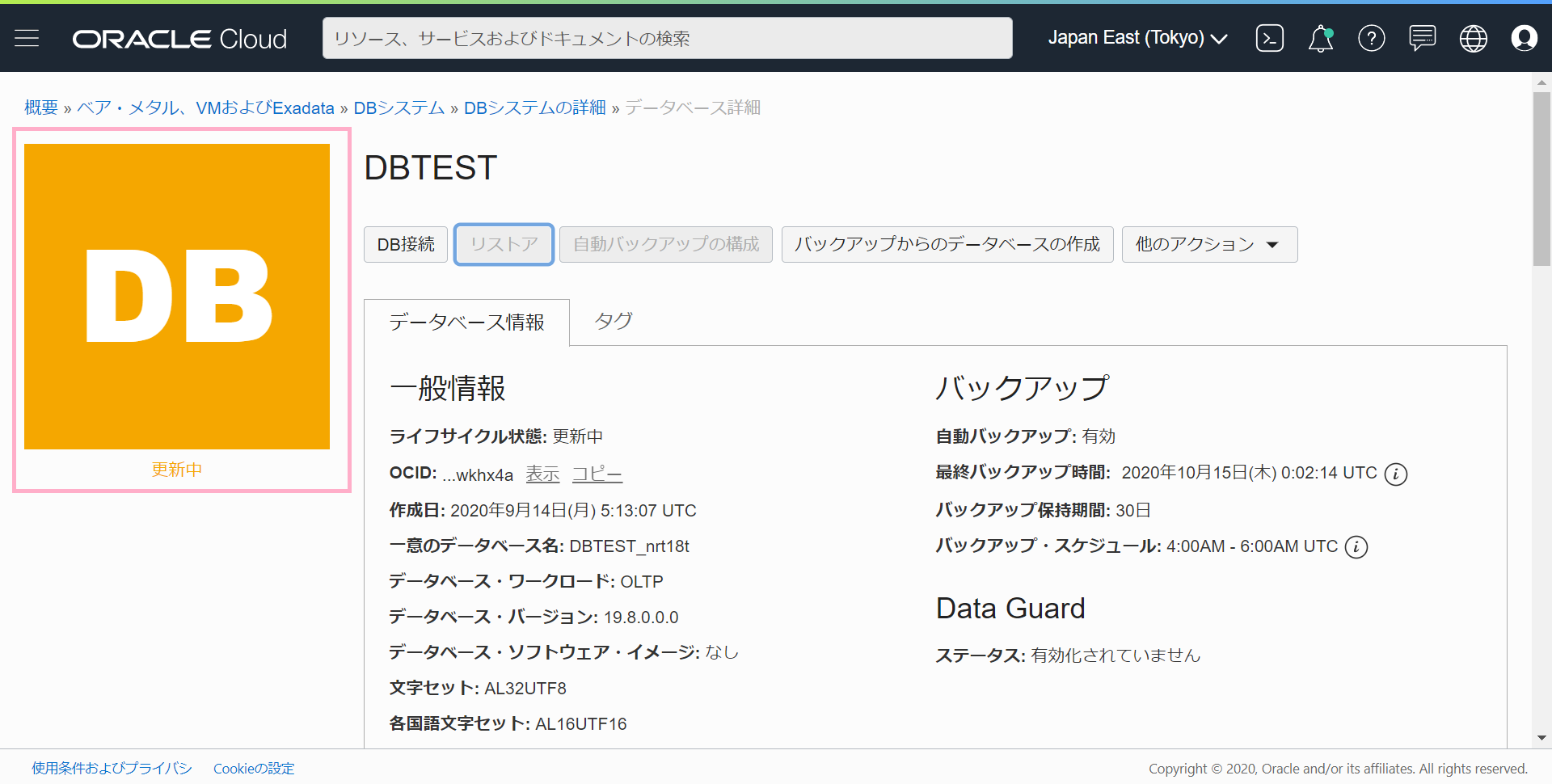The image size is (1552, 784).
Task: Click the AL16UTF16 national charset value
Action: (581, 724)
